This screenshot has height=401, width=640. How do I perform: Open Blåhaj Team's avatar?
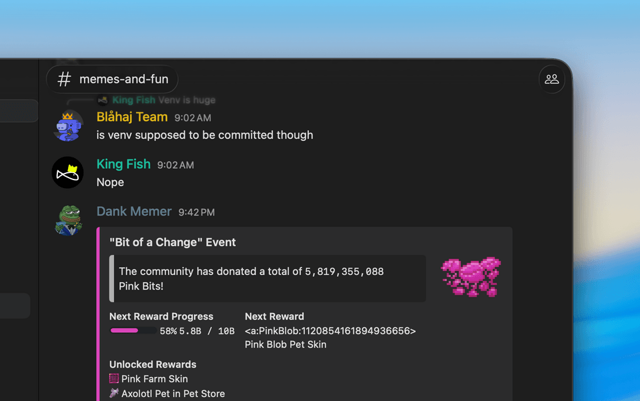(68, 126)
